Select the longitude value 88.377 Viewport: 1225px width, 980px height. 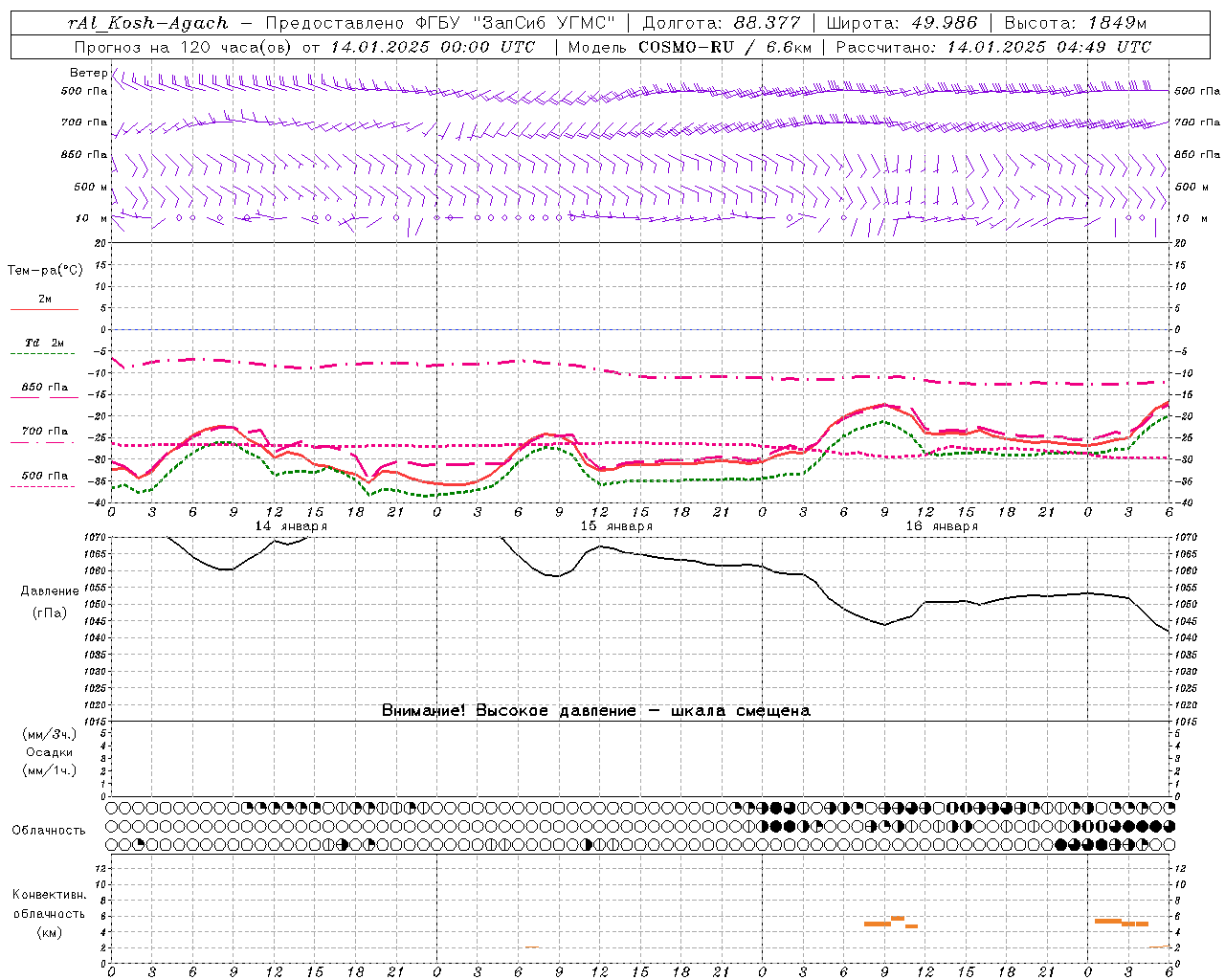(768, 23)
